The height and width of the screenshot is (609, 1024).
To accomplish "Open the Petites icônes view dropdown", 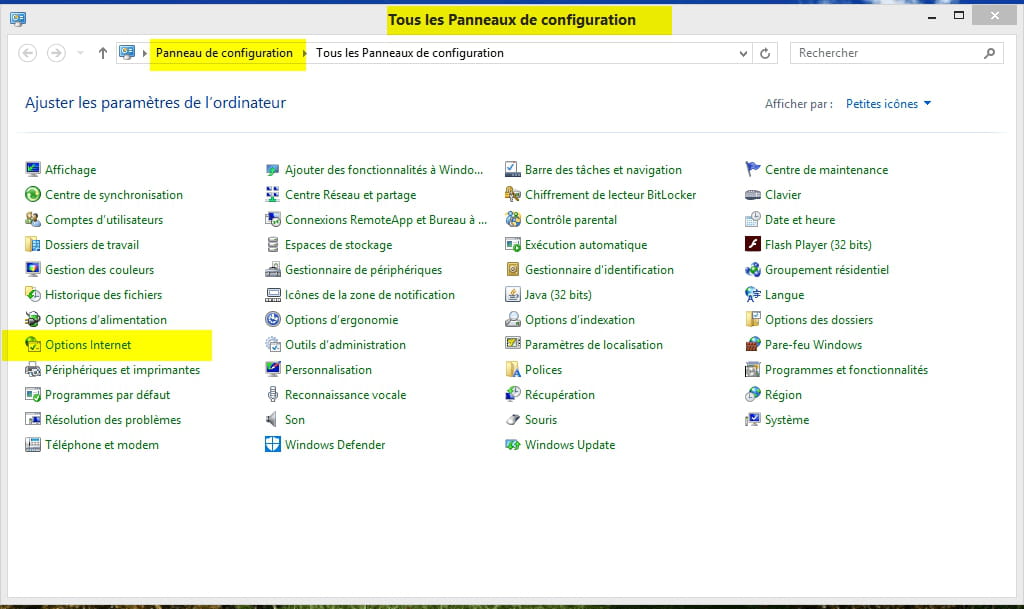I will coord(888,104).
